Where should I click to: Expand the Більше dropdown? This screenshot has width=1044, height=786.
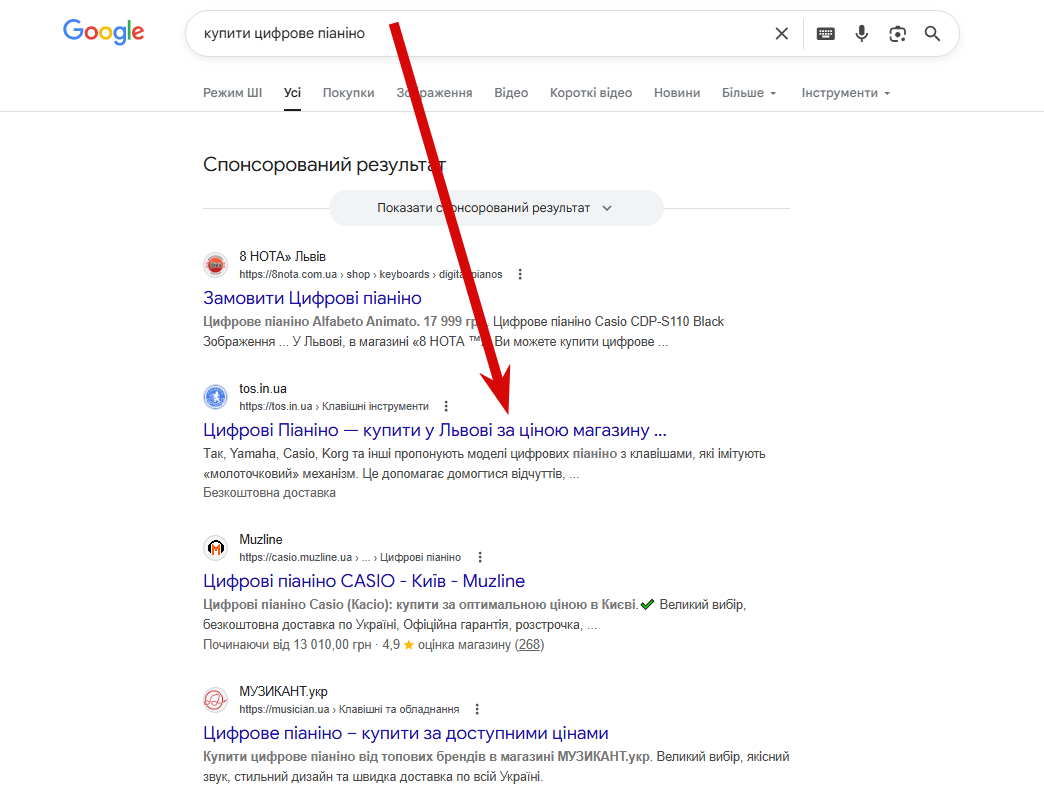(x=749, y=93)
